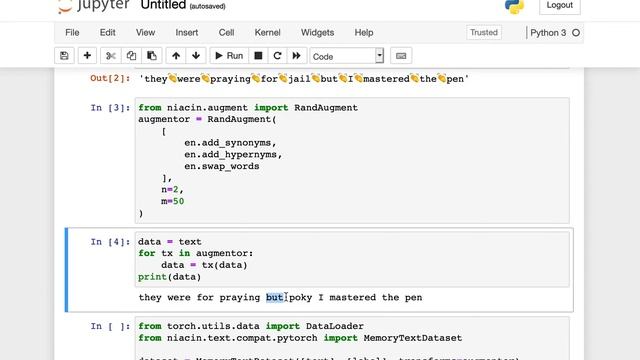Insert a new cell with the plus icon

tap(87, 56)
